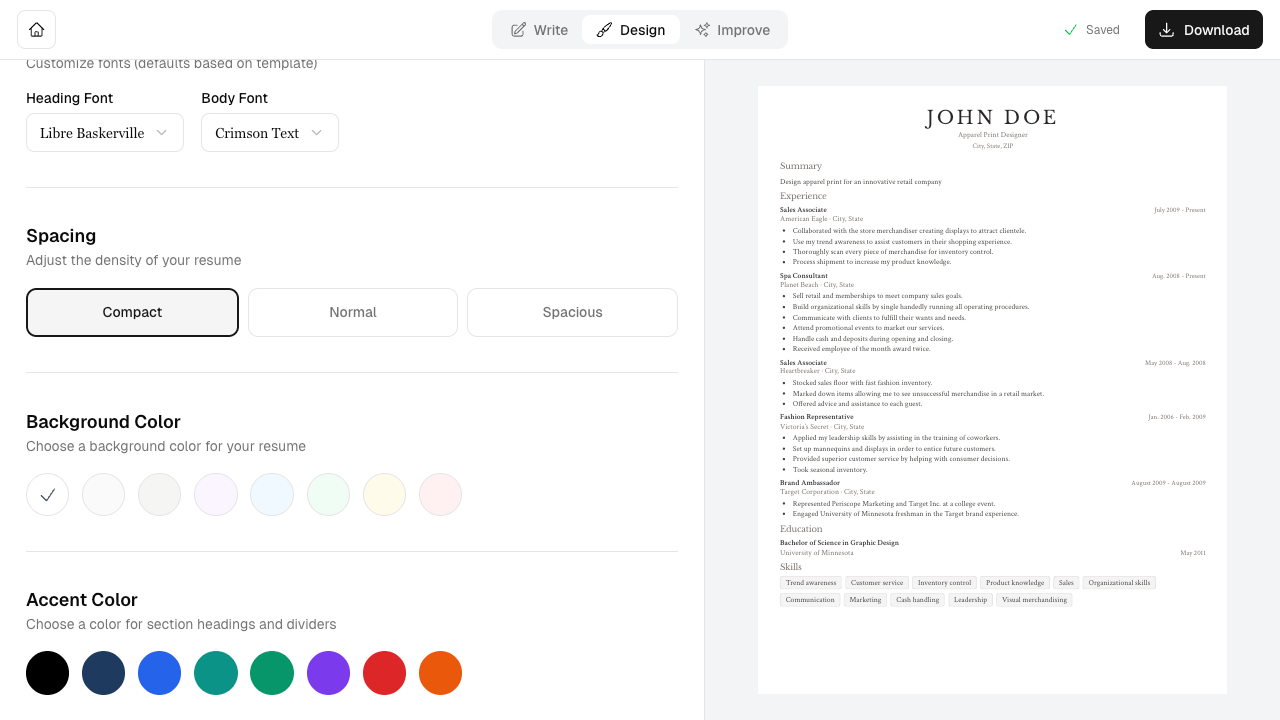Click the download arrow icon
Screen dimensions: 1280x720
tap(1167, 30)
